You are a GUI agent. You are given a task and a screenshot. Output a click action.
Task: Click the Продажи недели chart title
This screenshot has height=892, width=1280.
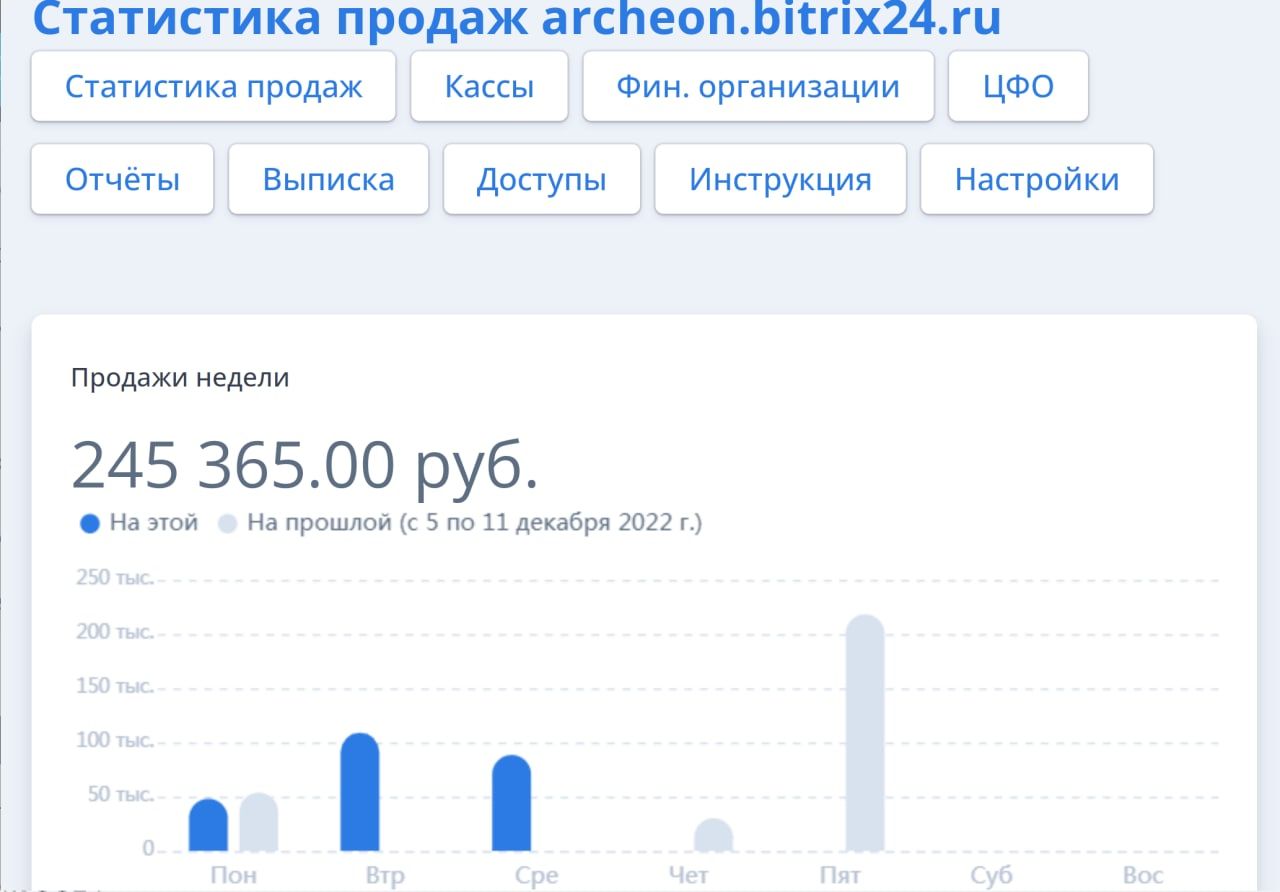pos(180,378)
